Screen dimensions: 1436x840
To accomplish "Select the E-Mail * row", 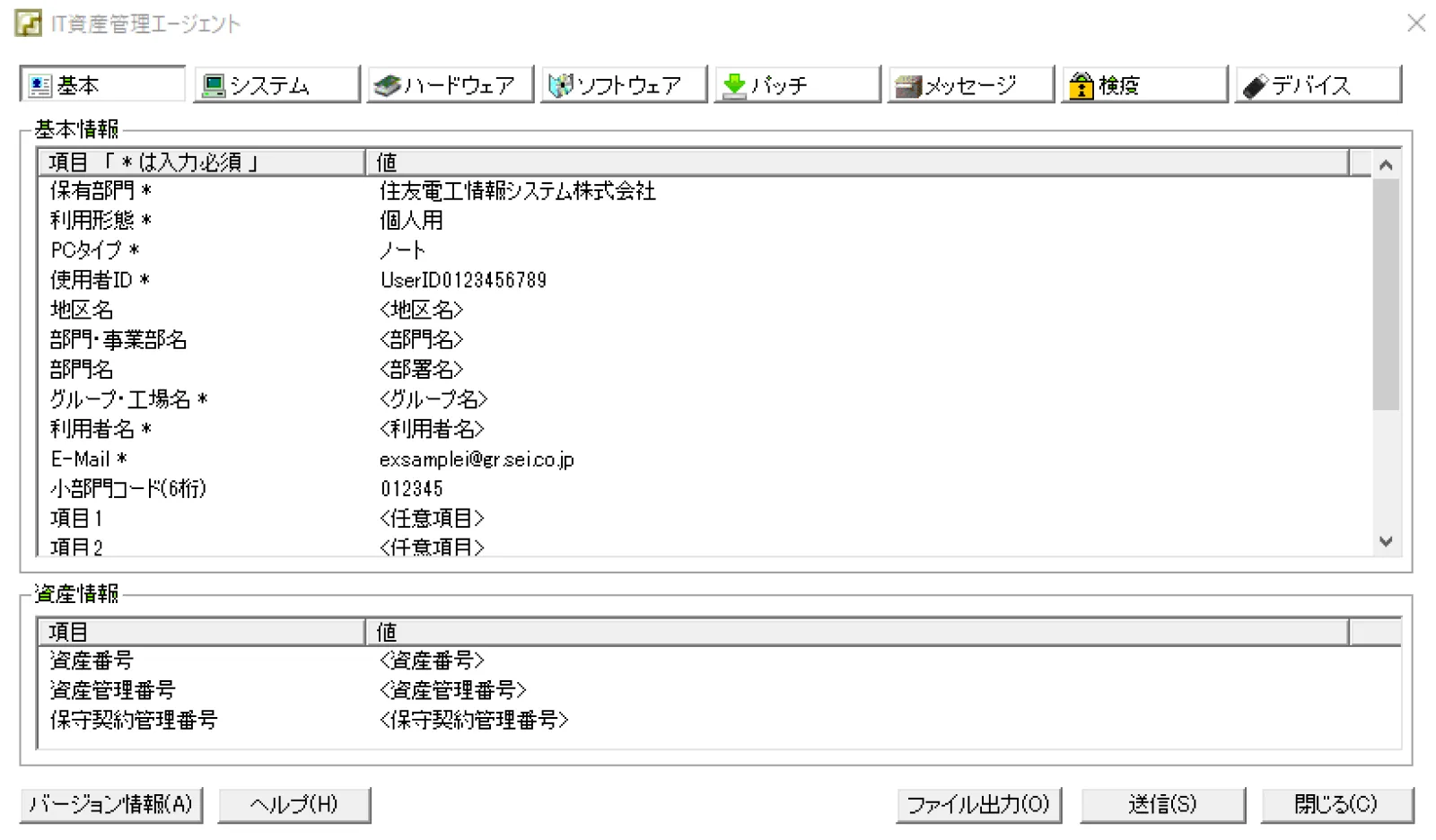I will tap(705, 459).
